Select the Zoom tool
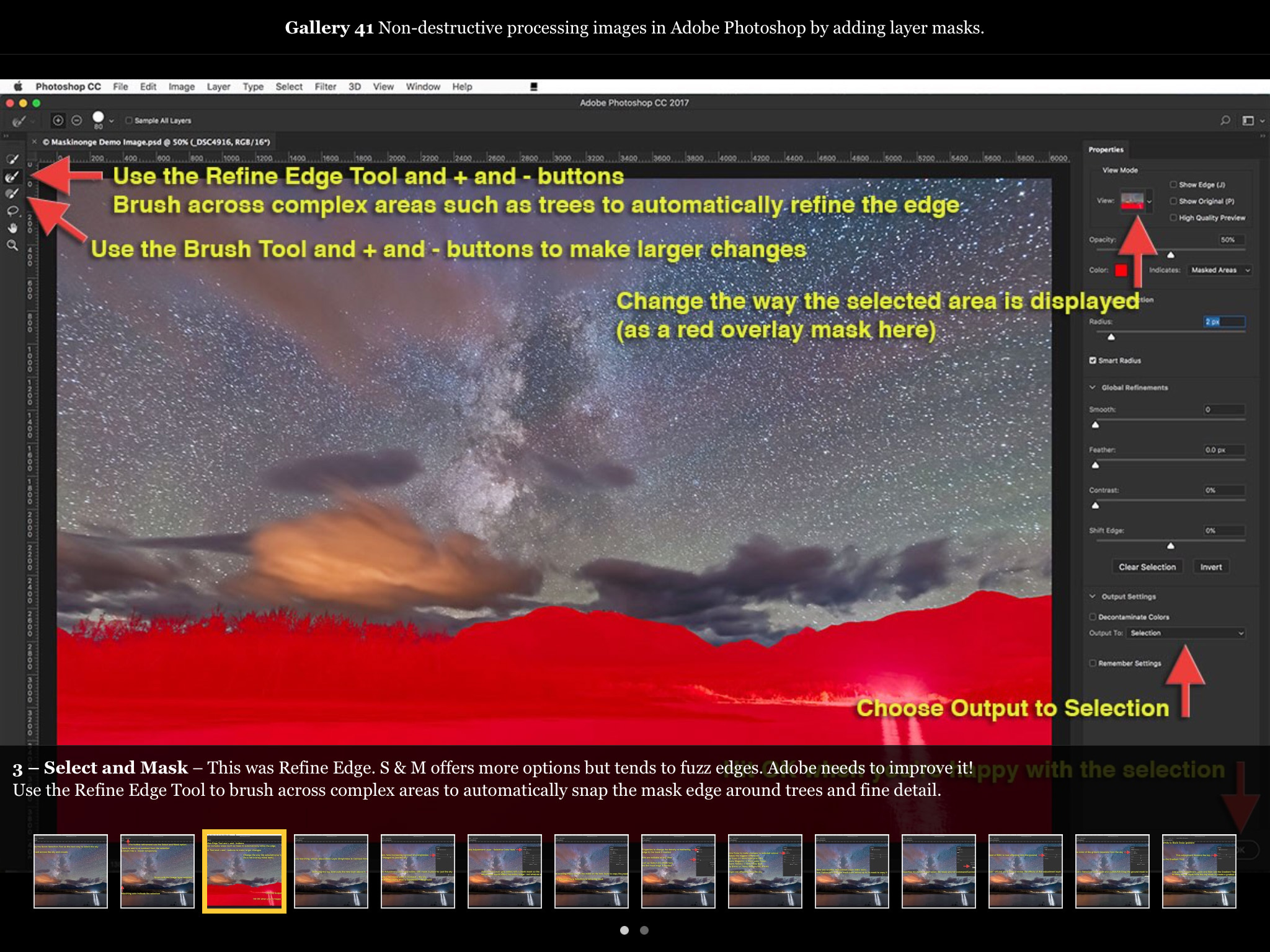1270x952 pixels. tap(12, 245)
